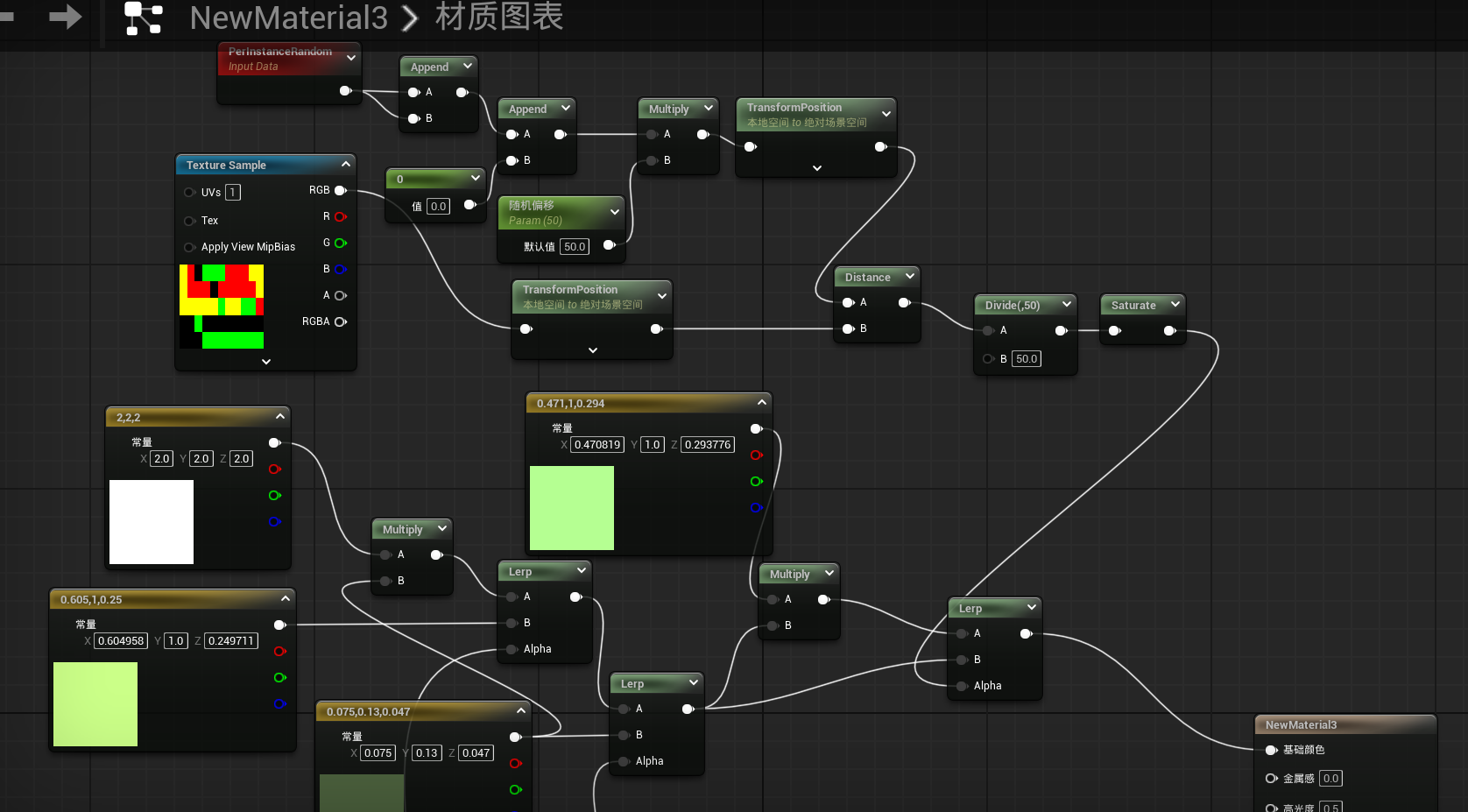This screenshot has height=812, width=1468.
Task: Click the Saturate node output pin
Action: tap(1169, 330)
